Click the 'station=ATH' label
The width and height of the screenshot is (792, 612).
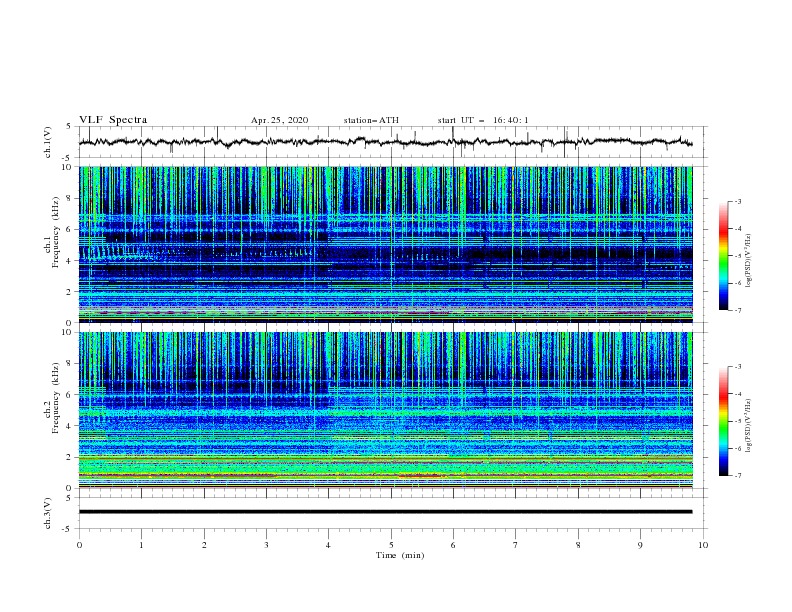point(371,120)
